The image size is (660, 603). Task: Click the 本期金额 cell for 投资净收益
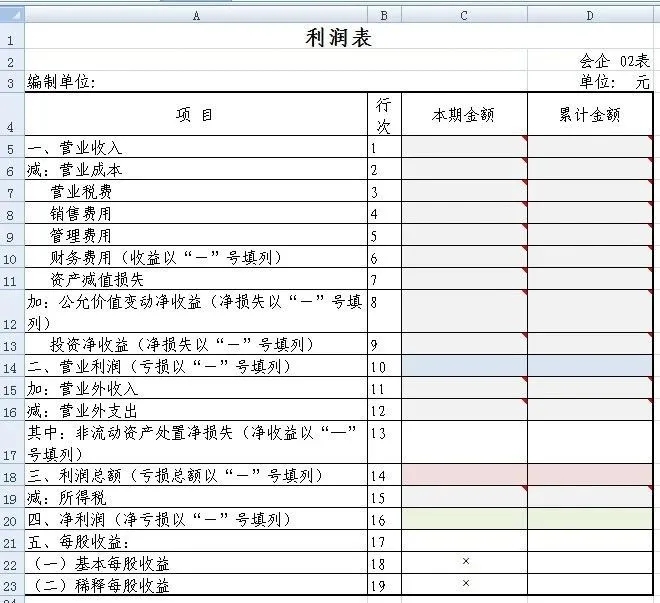point(464,344)
